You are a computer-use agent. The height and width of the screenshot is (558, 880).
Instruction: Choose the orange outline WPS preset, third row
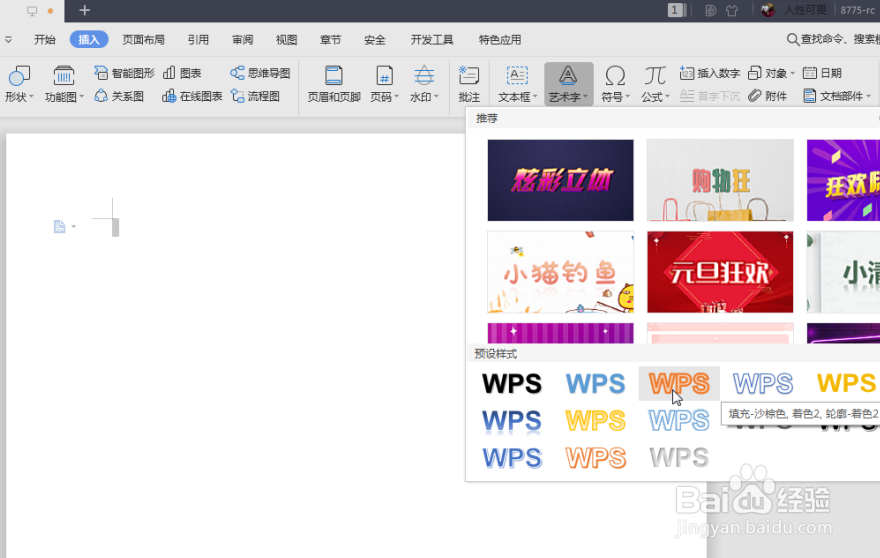(595, 458)
